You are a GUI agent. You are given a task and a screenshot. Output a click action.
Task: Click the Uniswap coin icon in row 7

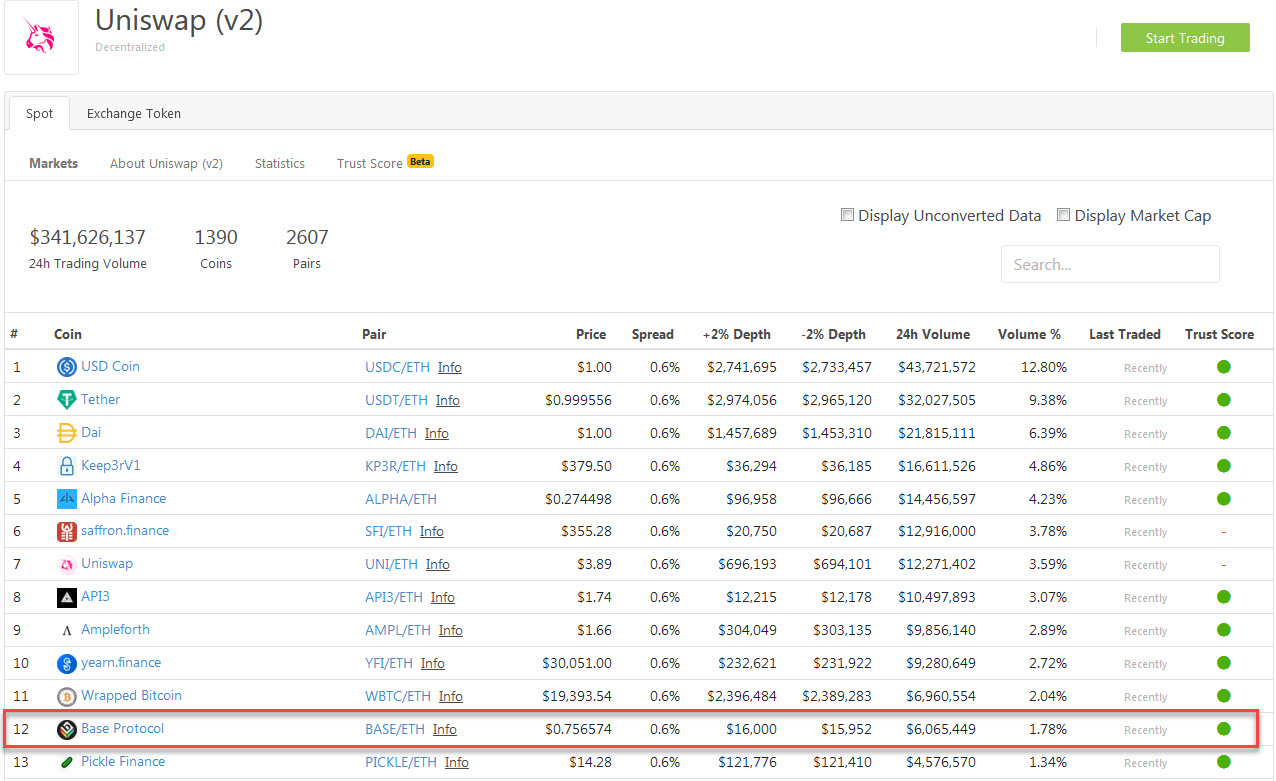tap(67, 564)
